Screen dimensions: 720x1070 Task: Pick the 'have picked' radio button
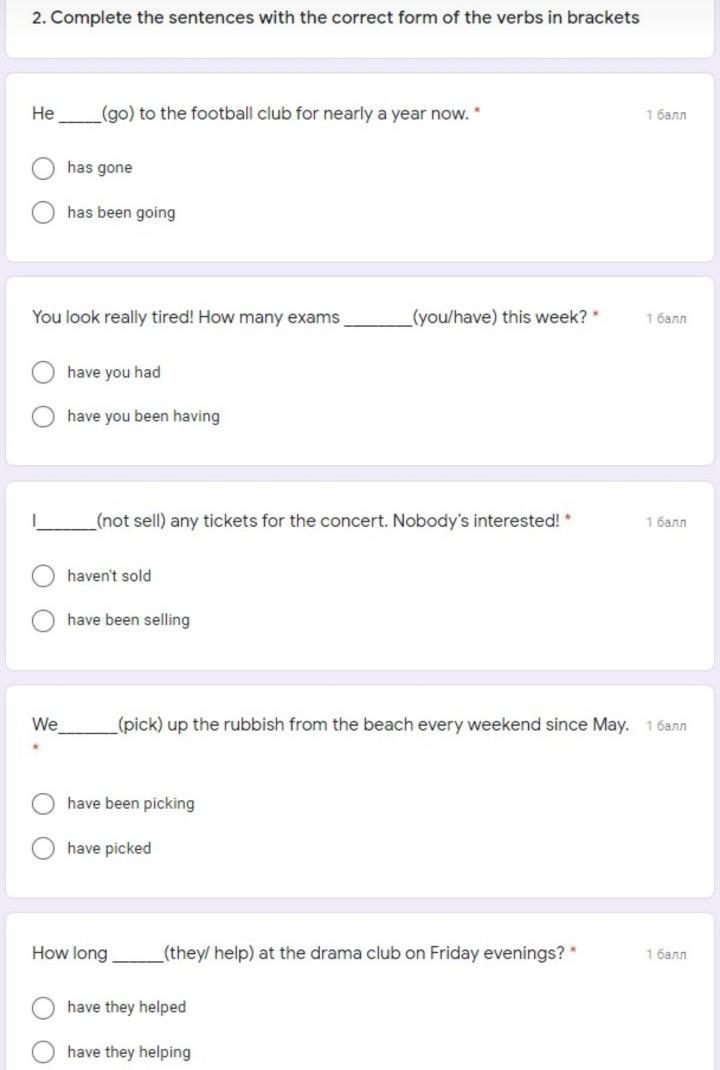pos(43,848)
